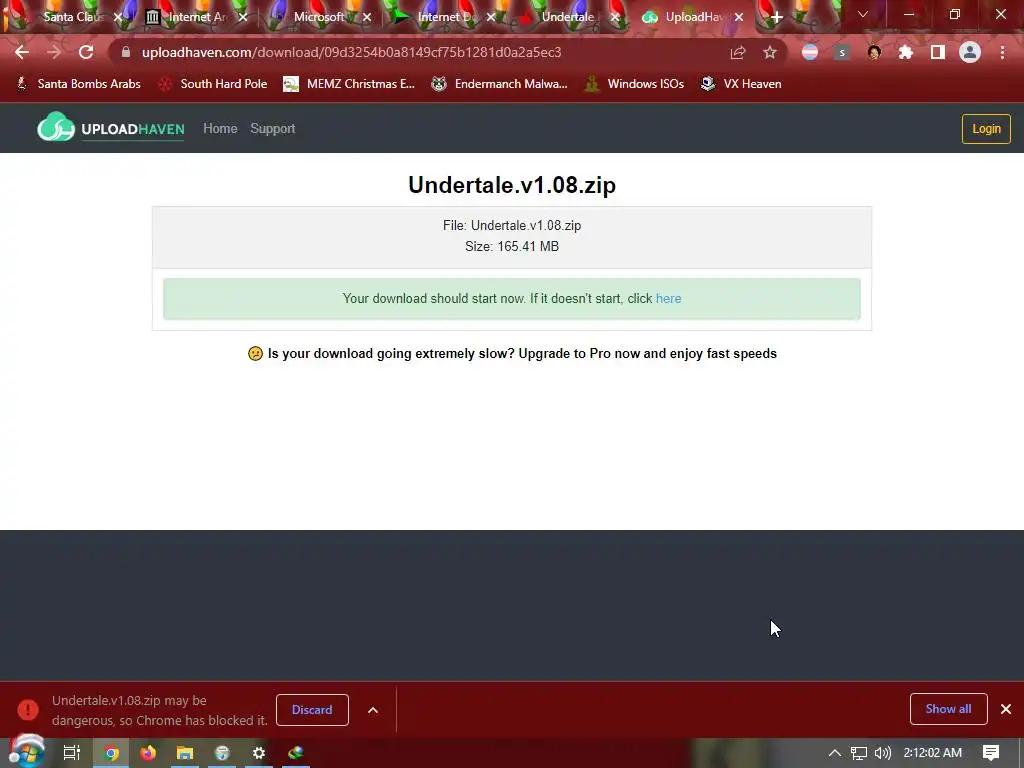
Task: Open Task View on the taskbar
Action: point(72,753)
